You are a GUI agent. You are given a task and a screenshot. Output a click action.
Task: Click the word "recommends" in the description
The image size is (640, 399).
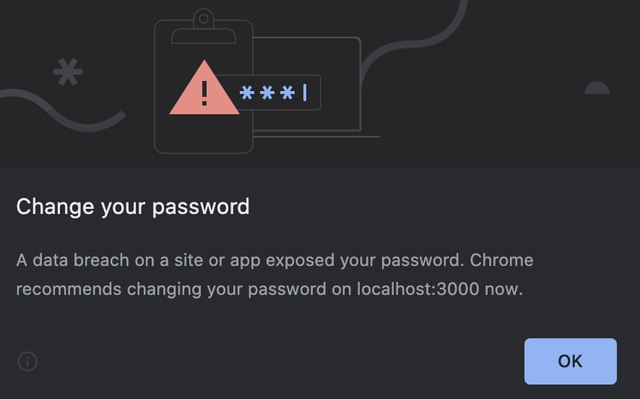pyautogui.click(x=69, y=289)
